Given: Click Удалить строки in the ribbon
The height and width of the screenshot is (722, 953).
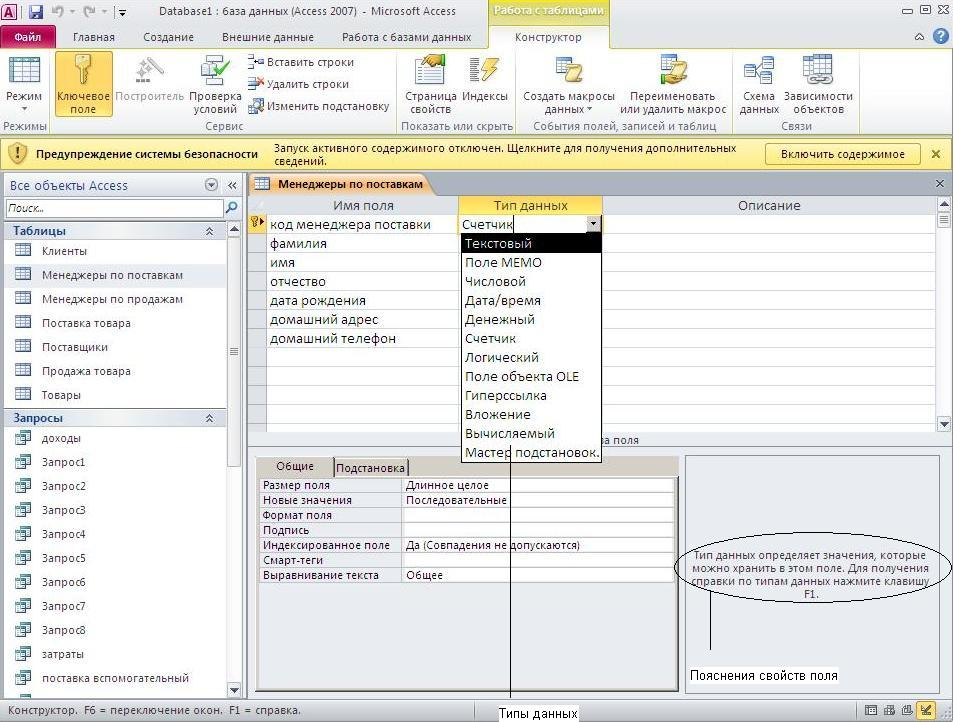Looking at the screenshot, I should pyautogui.click(x=298, y=84).
